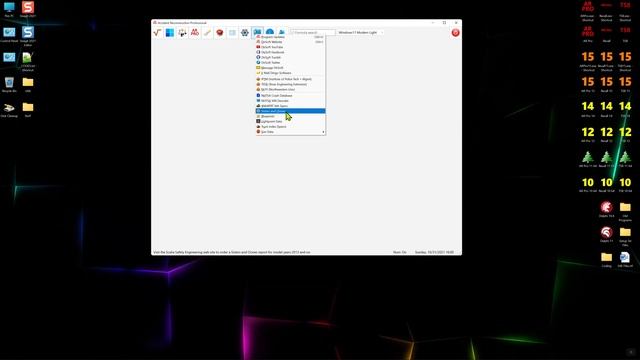This screenshot has height=360, width=640.
Task: Open the yellow 14 TSB 14 desktop icon
Action: coord(625,109)
